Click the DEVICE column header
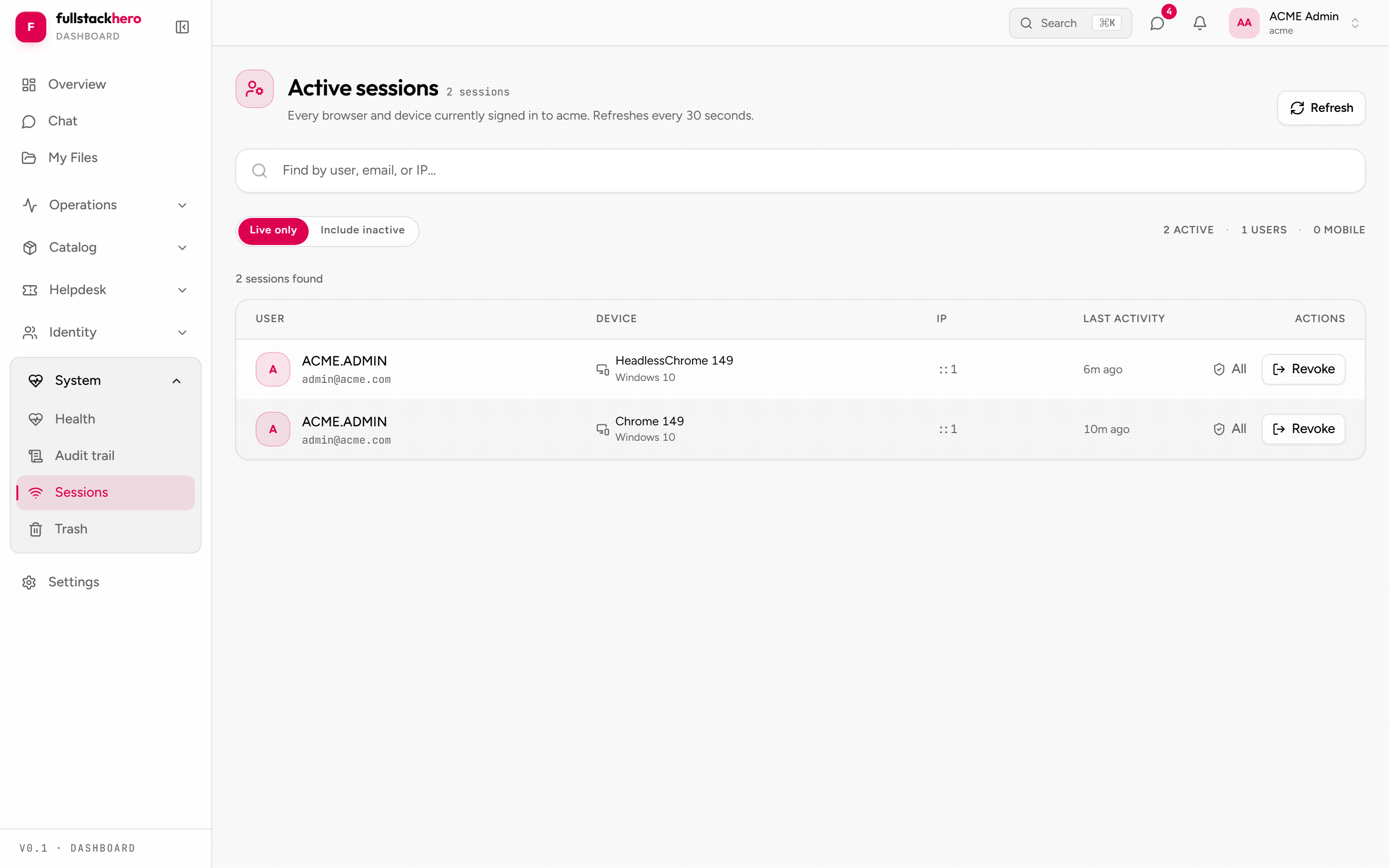The width and height of the screenshot is (1389, 868). point(616,319)
